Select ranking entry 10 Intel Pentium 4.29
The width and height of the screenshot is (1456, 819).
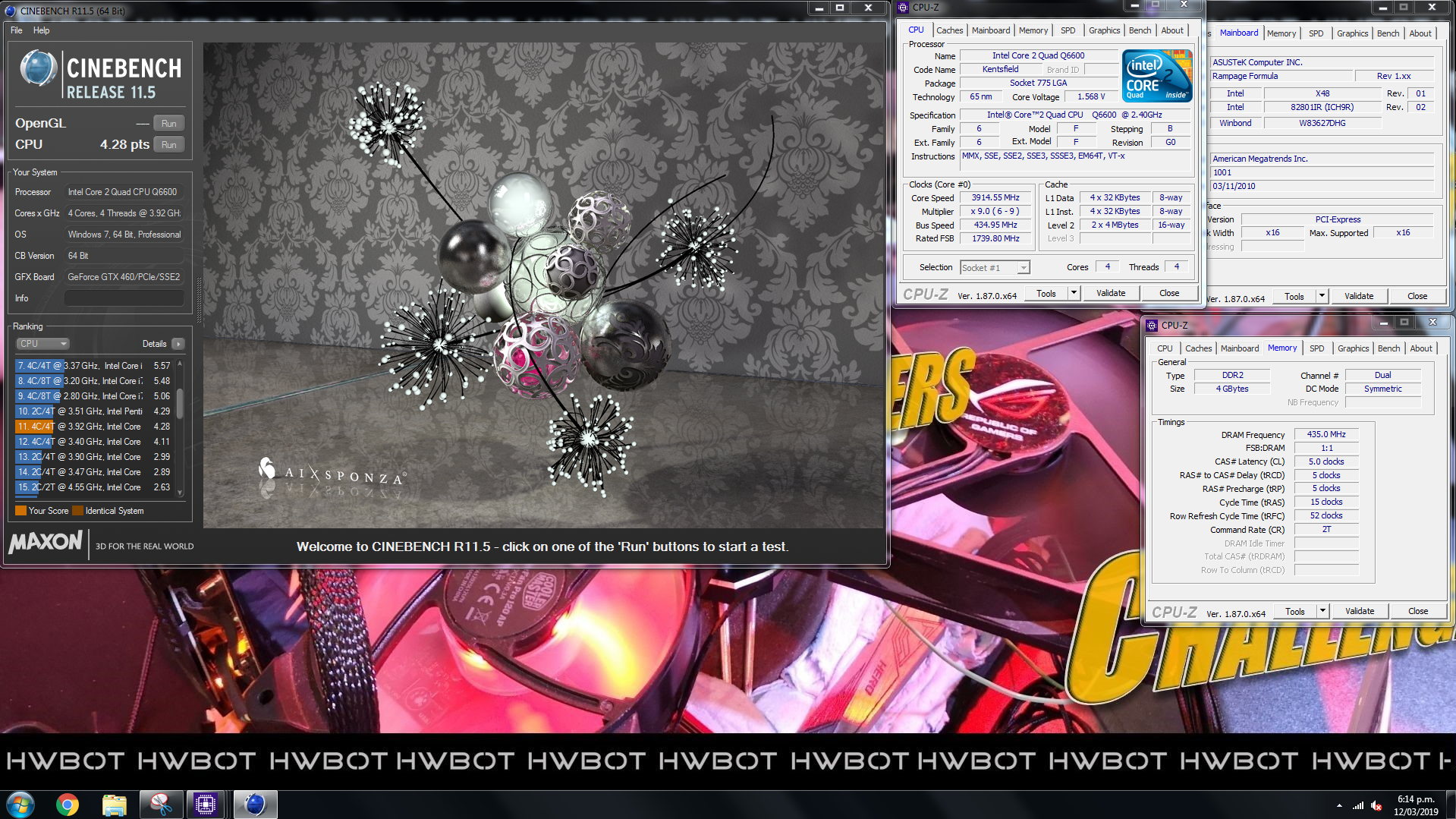pos(95,411)
